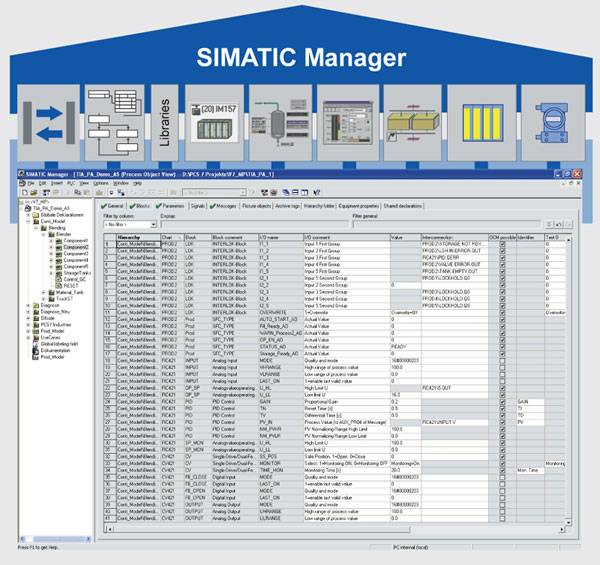The width and height of the screenshot is (600, 565).
Task: Expand the Material_Tank tree node
Action: 42,292
